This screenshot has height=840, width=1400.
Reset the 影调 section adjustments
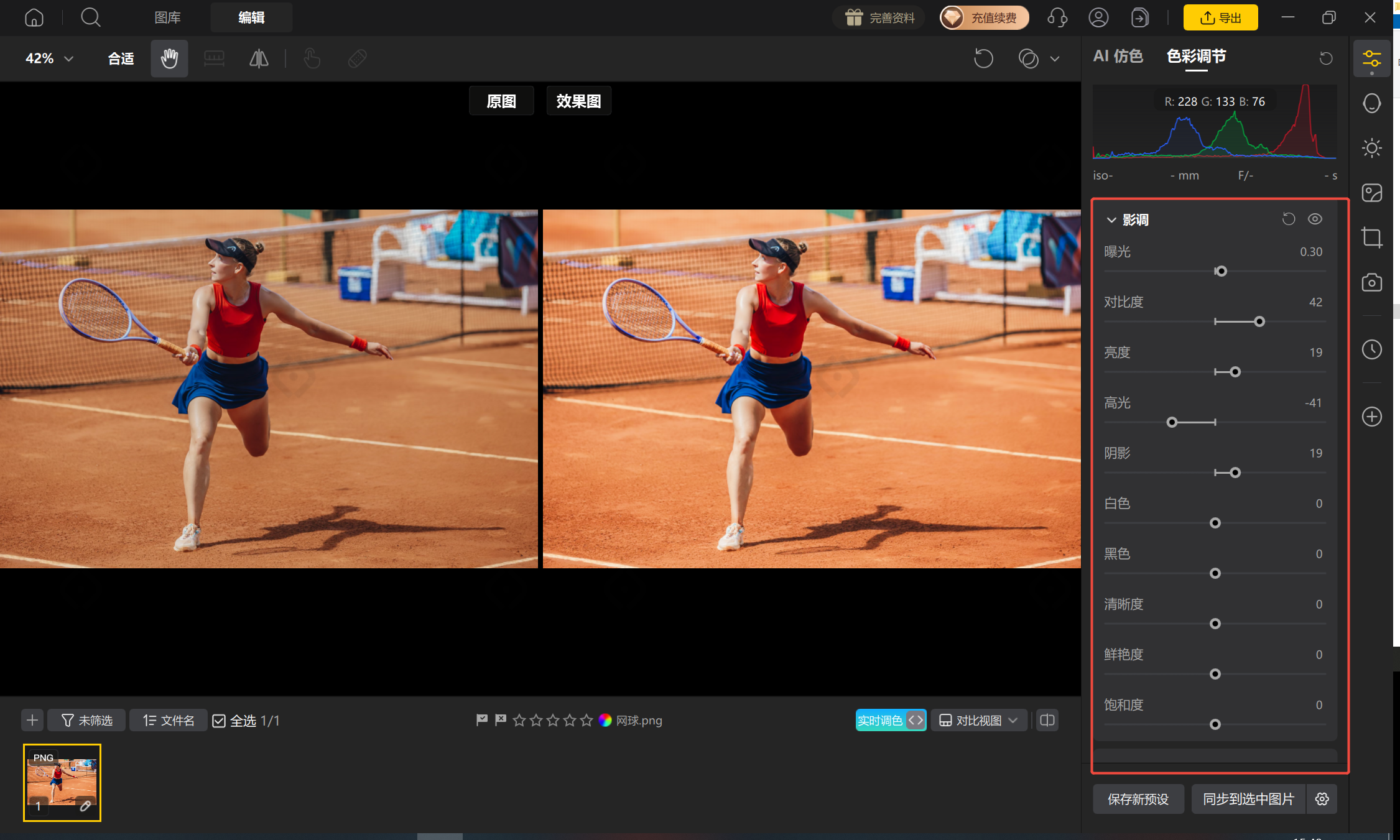pos(1288,219)
